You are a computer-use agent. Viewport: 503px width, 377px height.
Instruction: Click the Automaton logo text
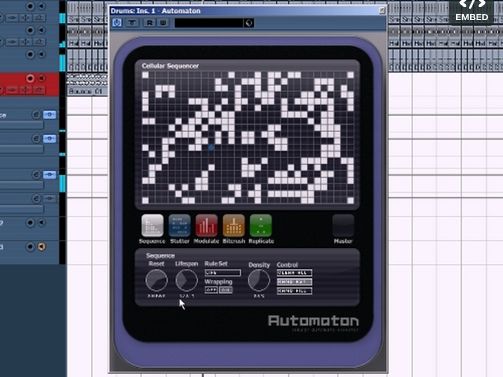(x=313, y=321)
